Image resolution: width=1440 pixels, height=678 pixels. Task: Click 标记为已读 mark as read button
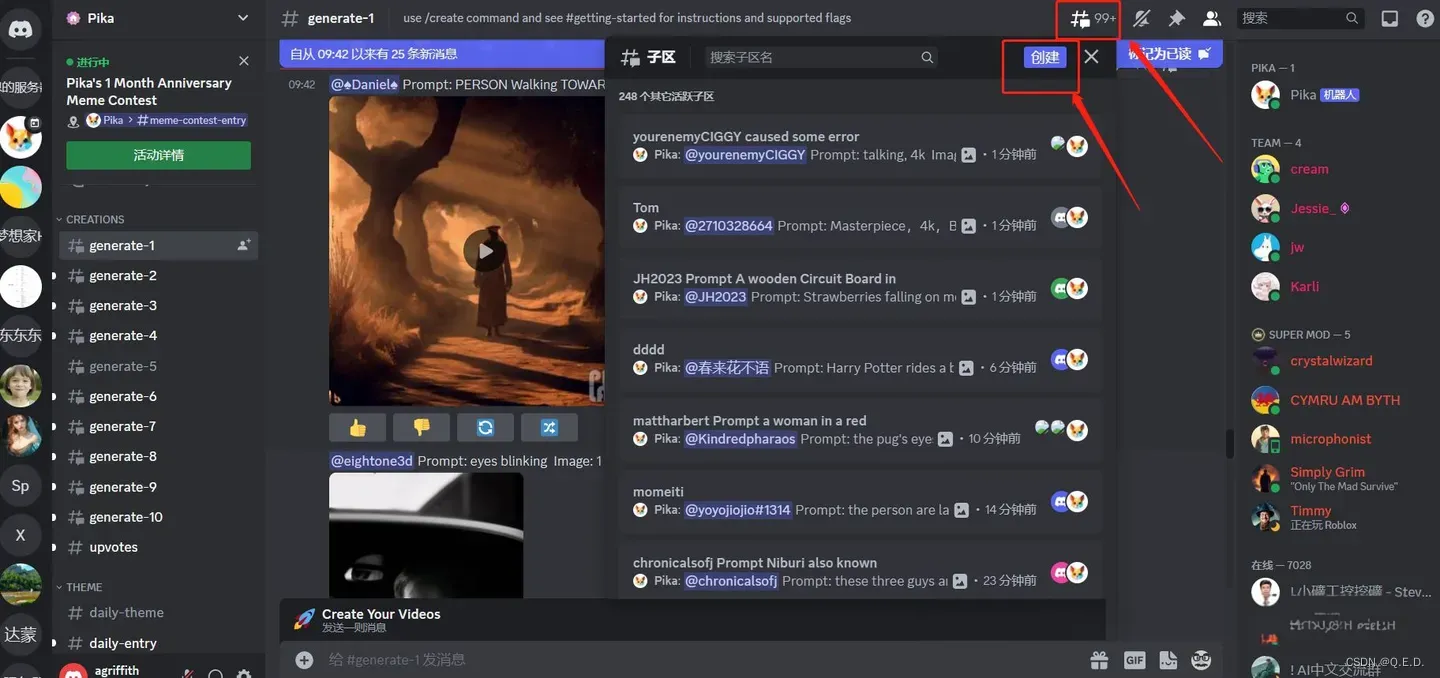(x=1170, y=54)
